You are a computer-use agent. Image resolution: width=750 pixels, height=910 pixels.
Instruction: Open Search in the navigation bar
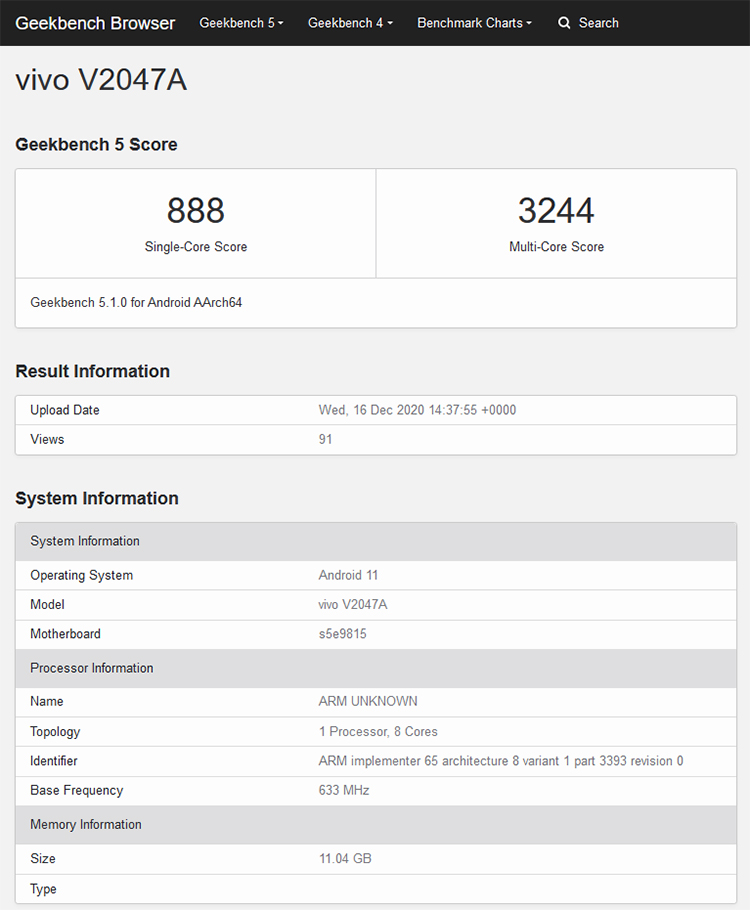point(588,23)
